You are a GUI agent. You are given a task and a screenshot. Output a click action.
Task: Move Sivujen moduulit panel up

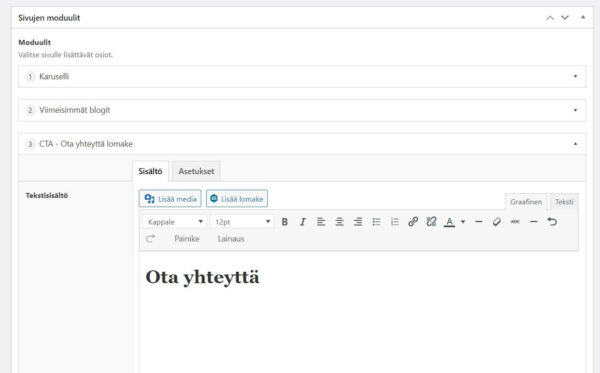coord(550,18)
